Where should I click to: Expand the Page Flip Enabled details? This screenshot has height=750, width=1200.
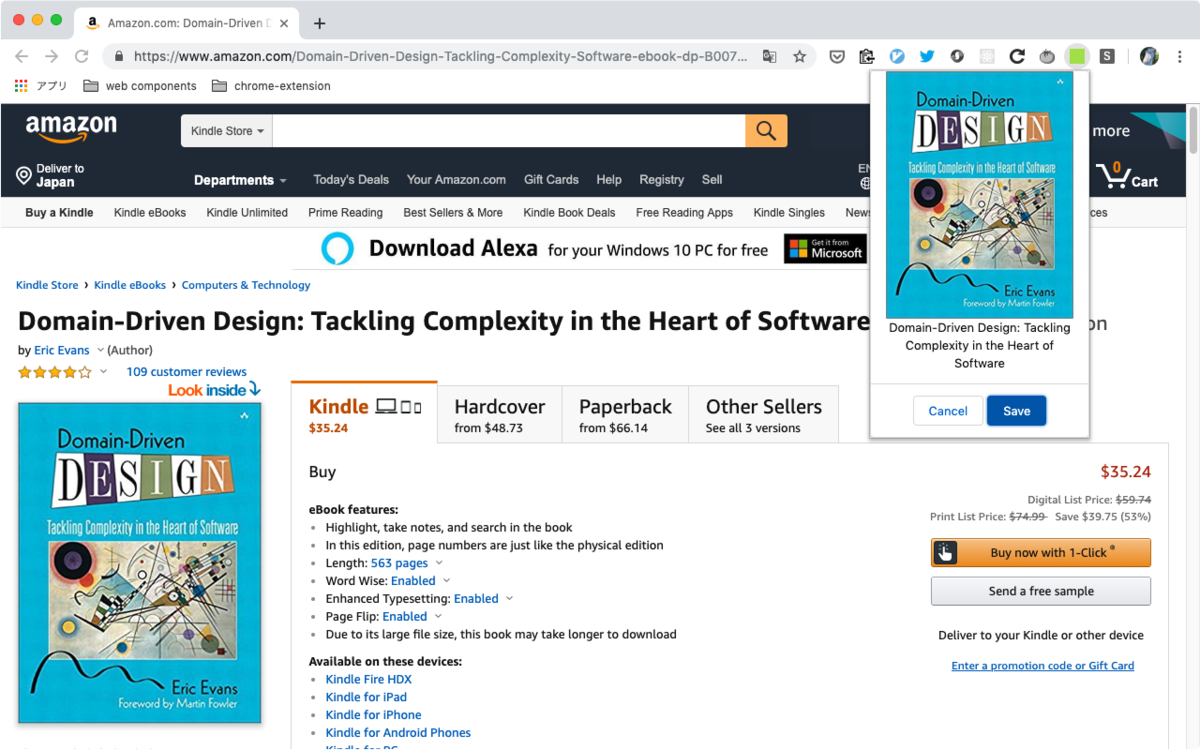pyautogui.click(x=438, y=617)
